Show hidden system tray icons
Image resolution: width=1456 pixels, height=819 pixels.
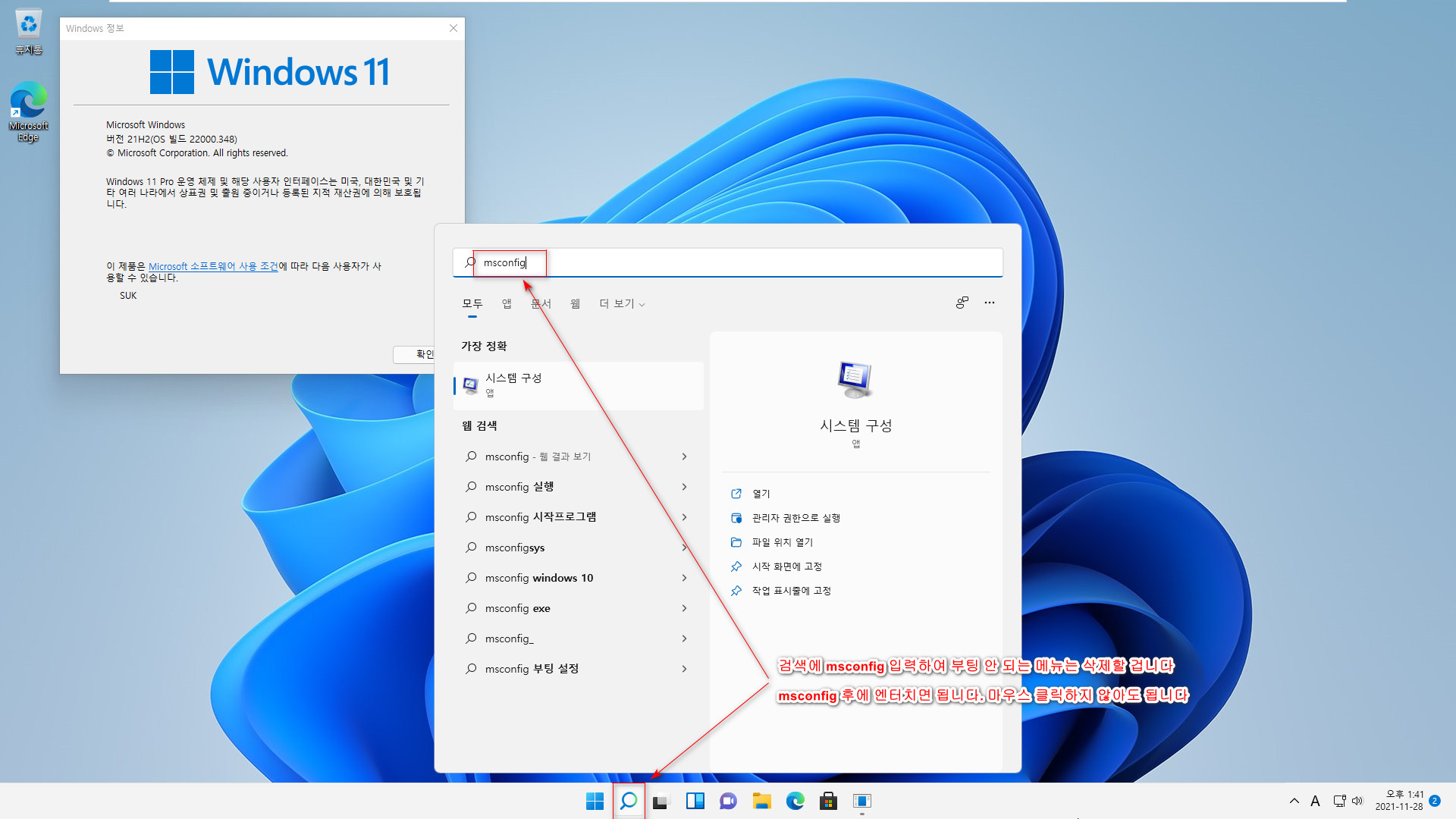point(1294,801)
